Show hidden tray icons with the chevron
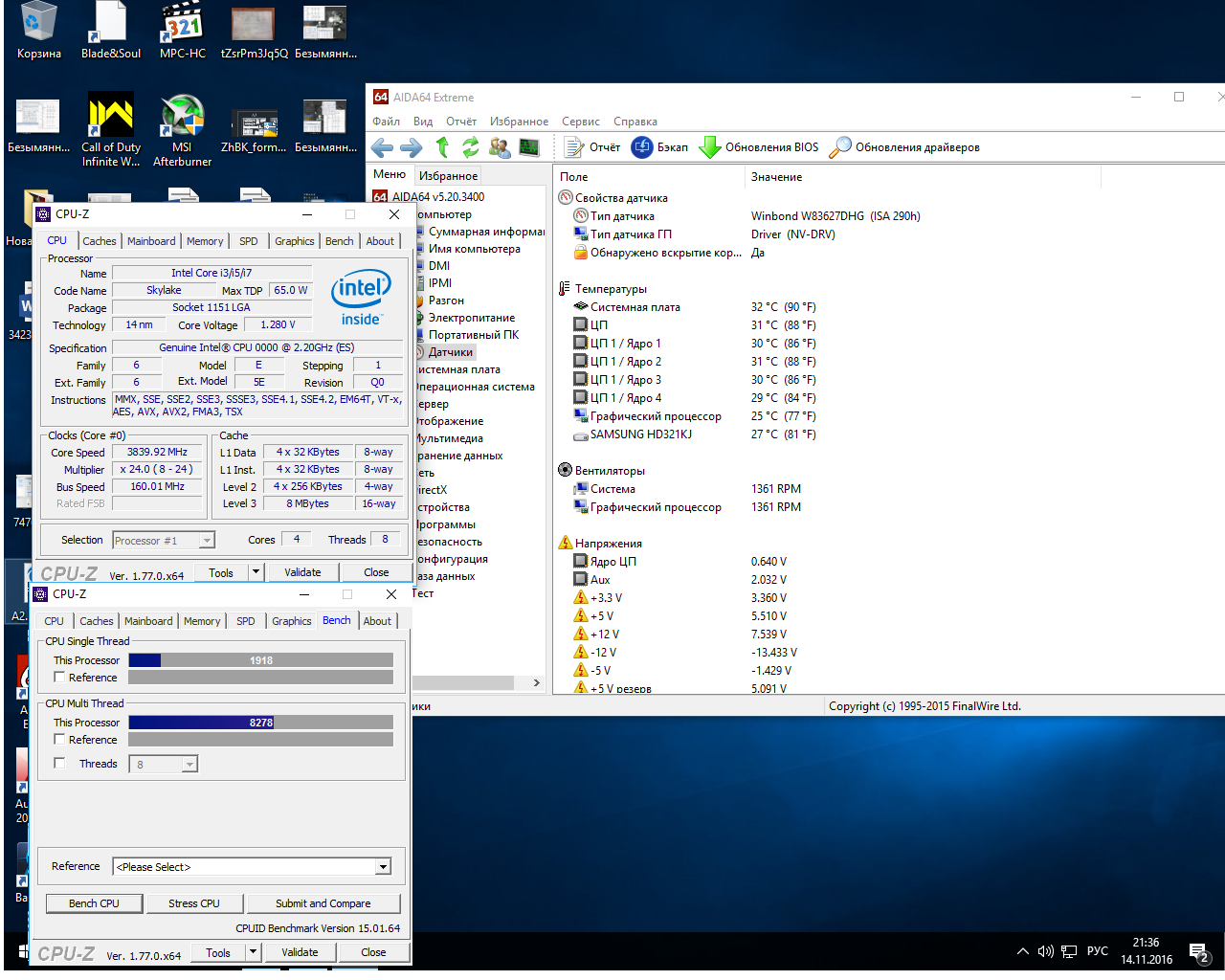Viewport: 1225px width, 980px height. [x=1023, y=951]
